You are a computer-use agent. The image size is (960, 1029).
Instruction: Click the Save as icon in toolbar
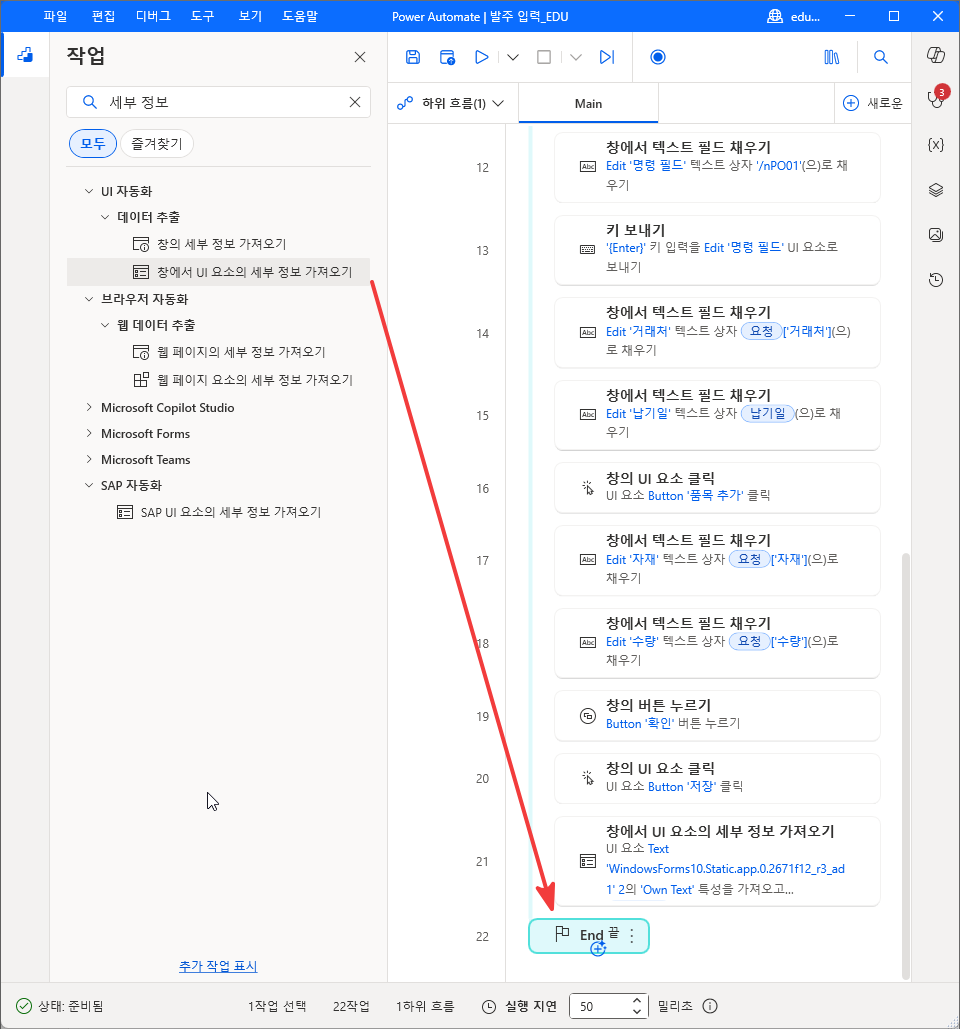(x=447, y=57)
